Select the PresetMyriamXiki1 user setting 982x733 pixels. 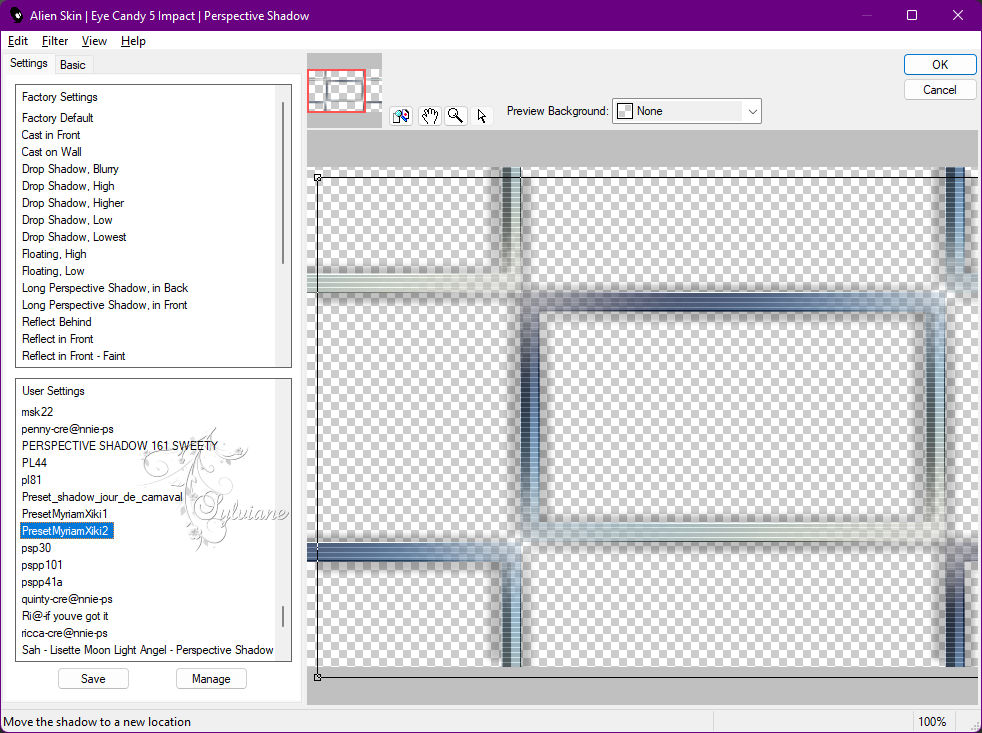[65, 513]
